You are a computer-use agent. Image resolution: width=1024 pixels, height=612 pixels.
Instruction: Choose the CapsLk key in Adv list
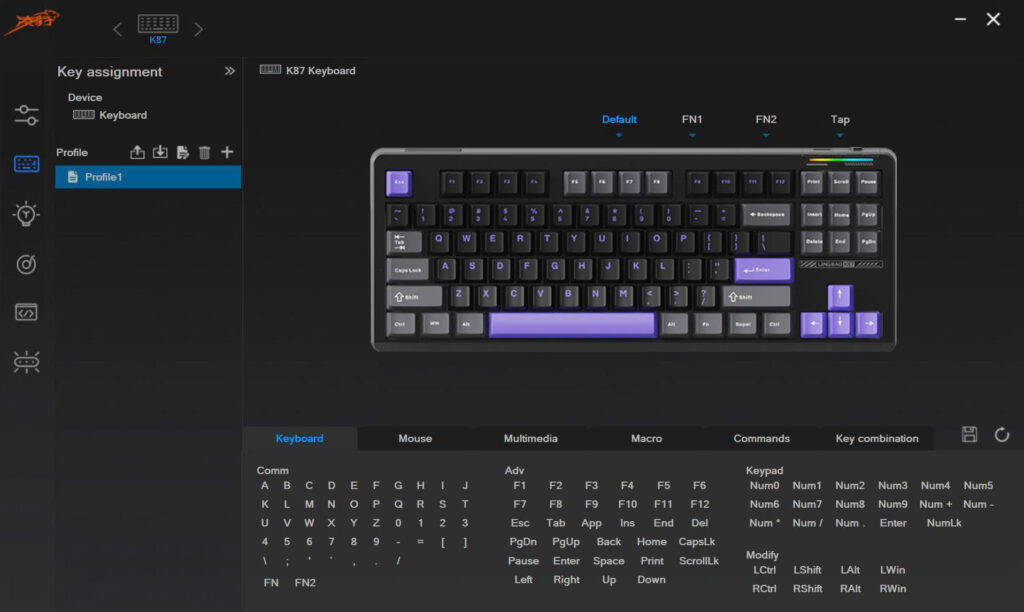(697, 541)
